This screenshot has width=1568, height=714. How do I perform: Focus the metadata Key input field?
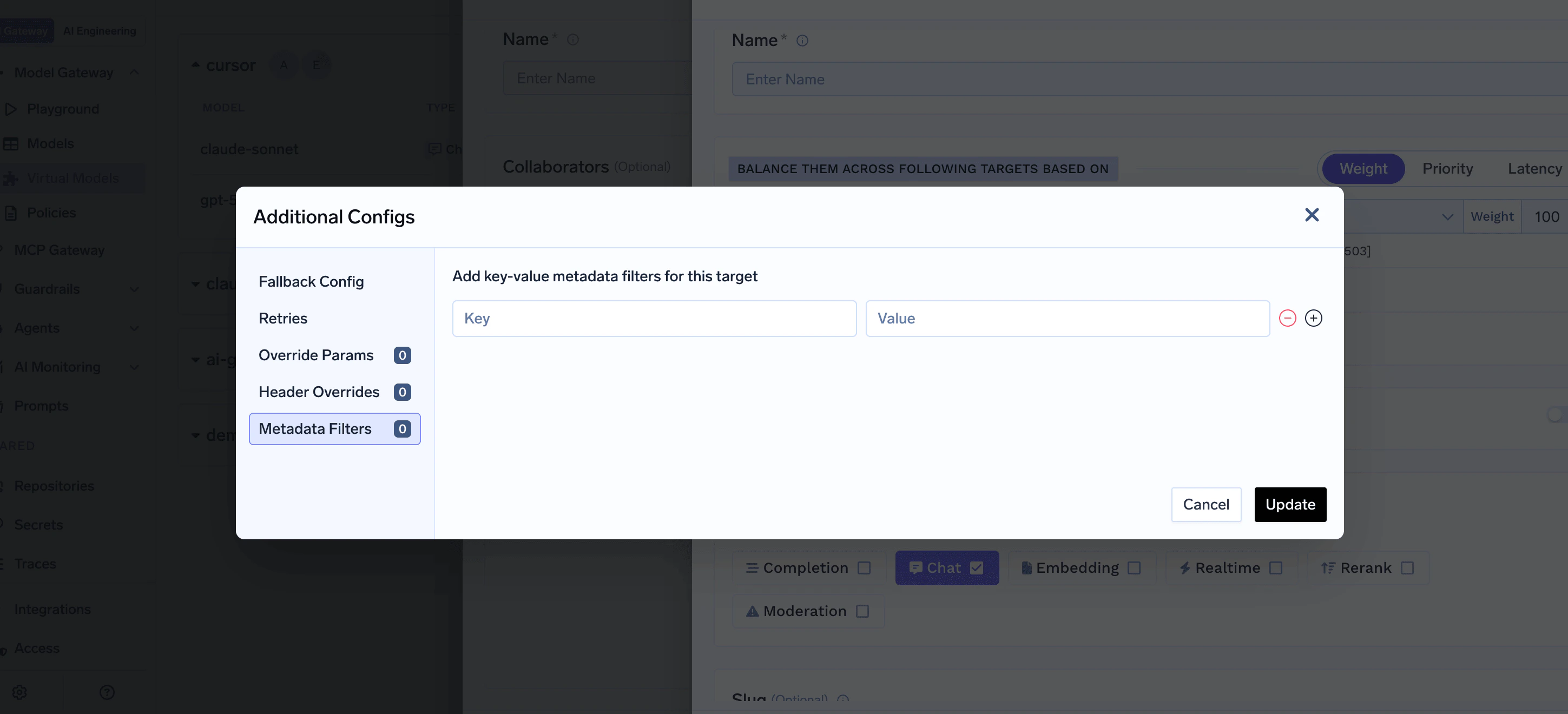(654, 319)
